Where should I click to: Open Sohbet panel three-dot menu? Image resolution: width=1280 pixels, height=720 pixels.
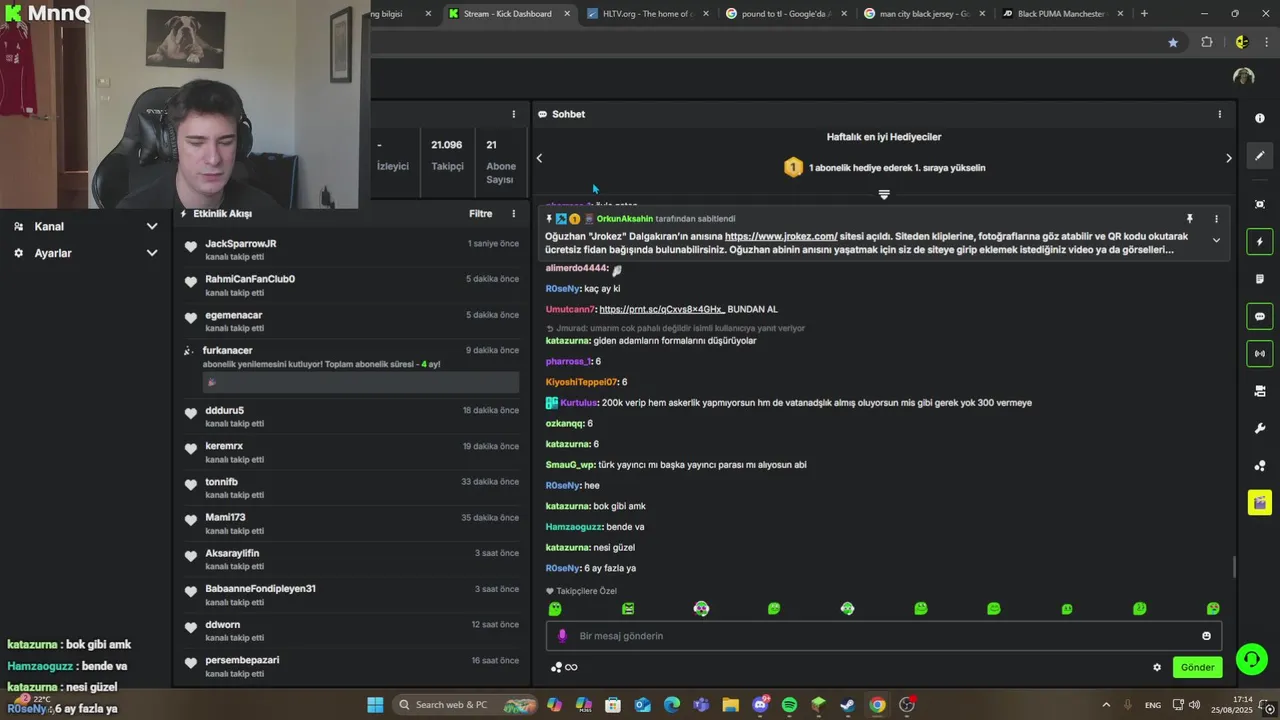pos(1219,114)
